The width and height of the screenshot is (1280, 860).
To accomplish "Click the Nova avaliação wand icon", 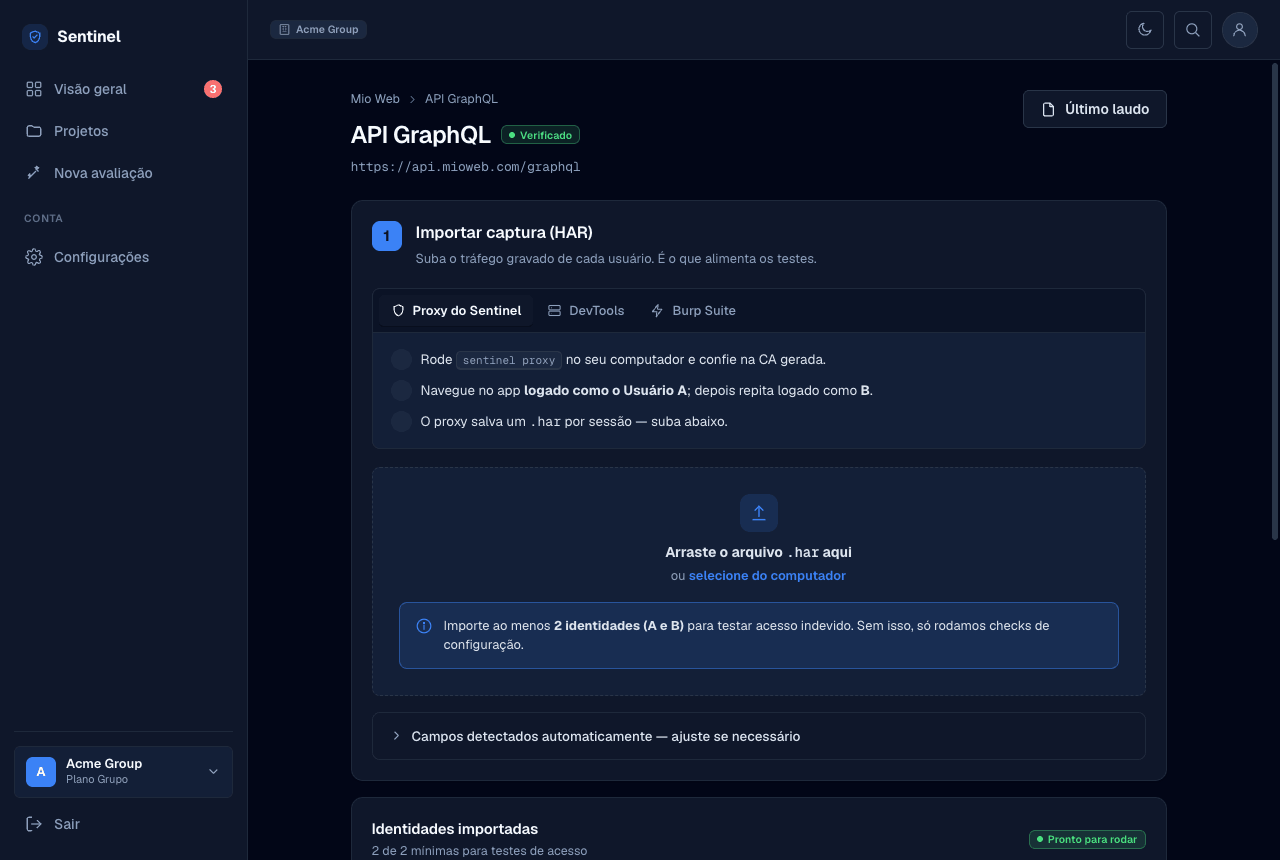I will pyautogui.click(x=34, y=173).
